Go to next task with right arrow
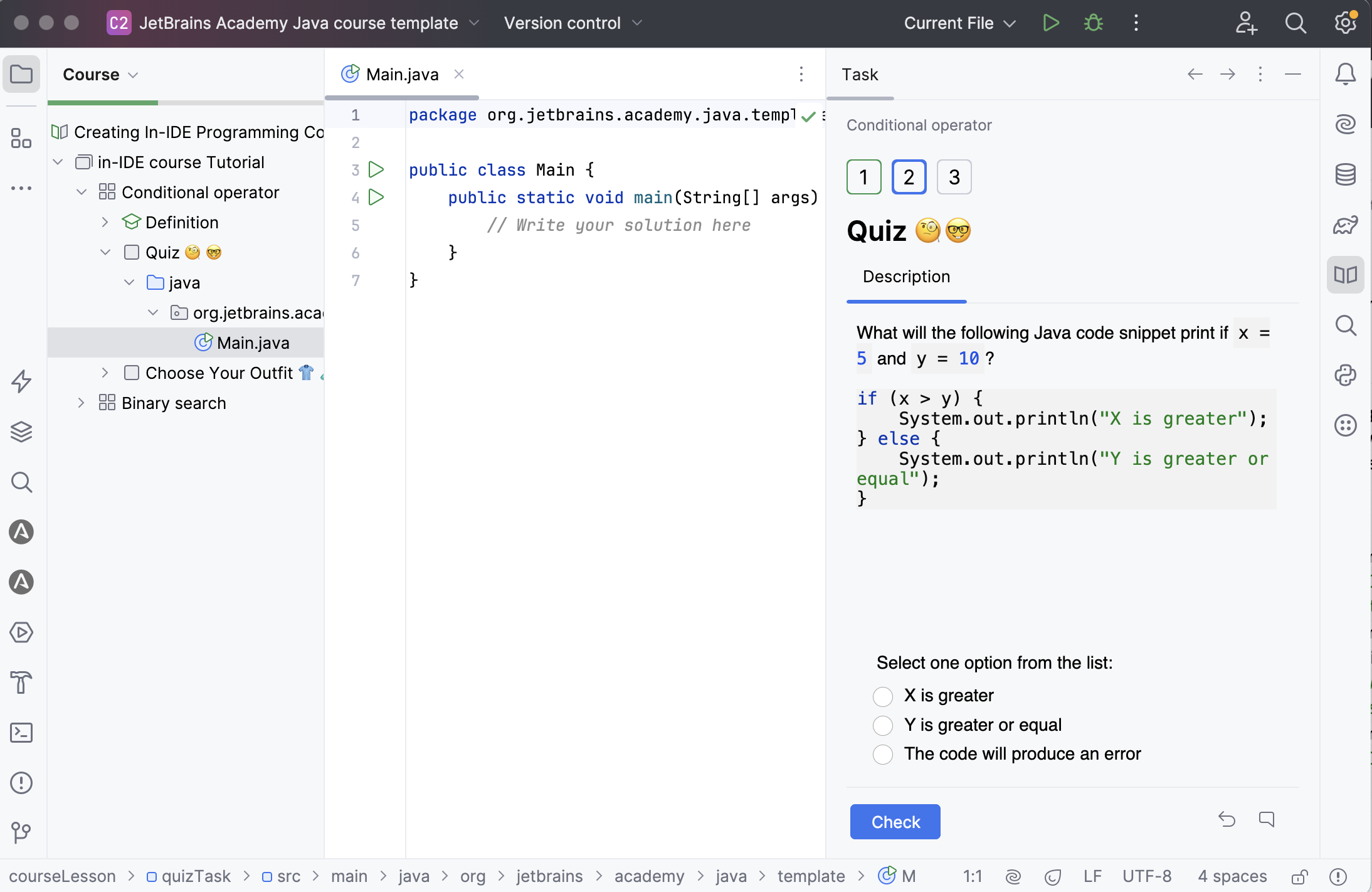This screenshot has height=892, width=1372. click(x=1228, y=74)
